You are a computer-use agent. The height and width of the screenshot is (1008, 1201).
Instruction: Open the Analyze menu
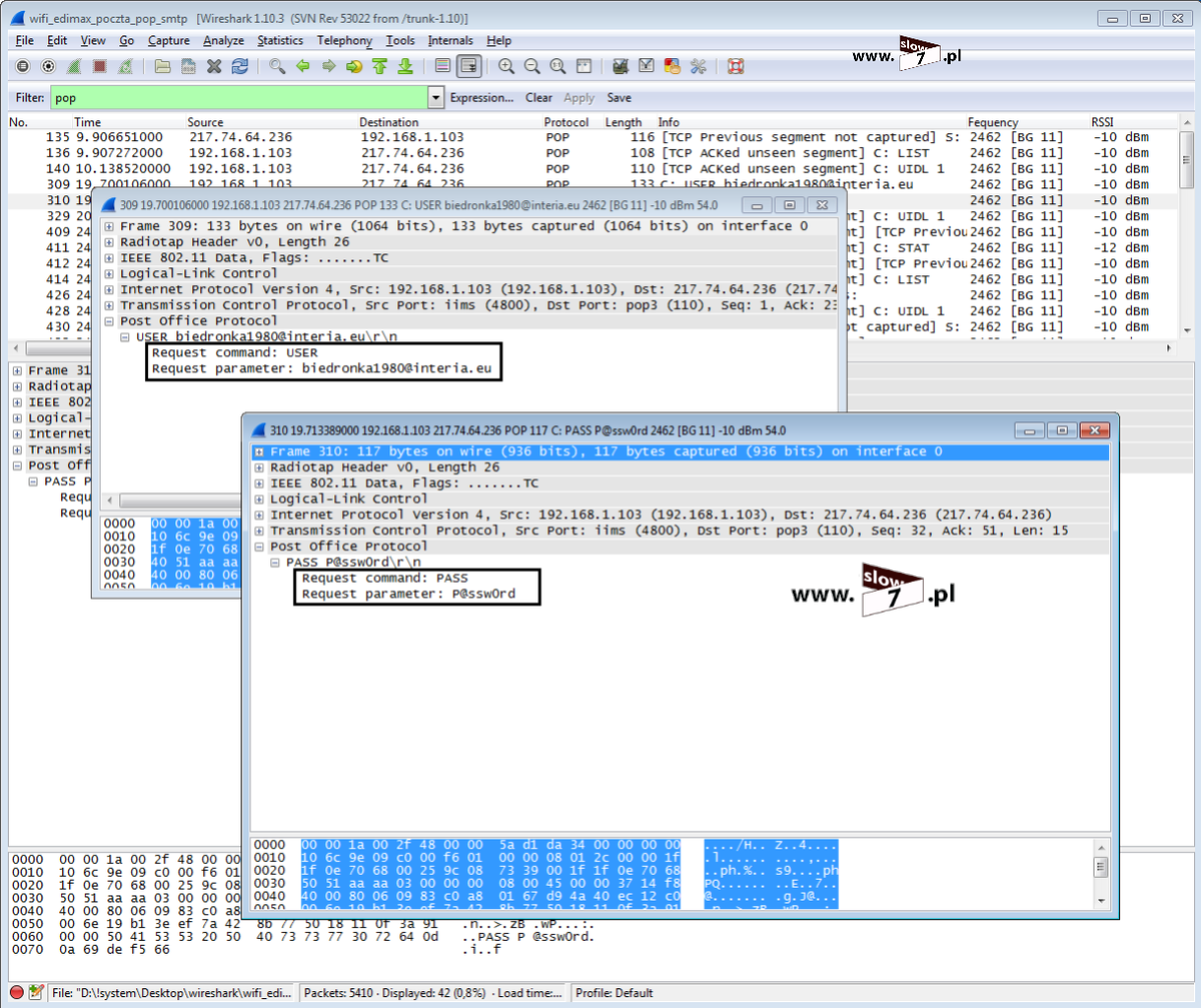coord(223,40)
